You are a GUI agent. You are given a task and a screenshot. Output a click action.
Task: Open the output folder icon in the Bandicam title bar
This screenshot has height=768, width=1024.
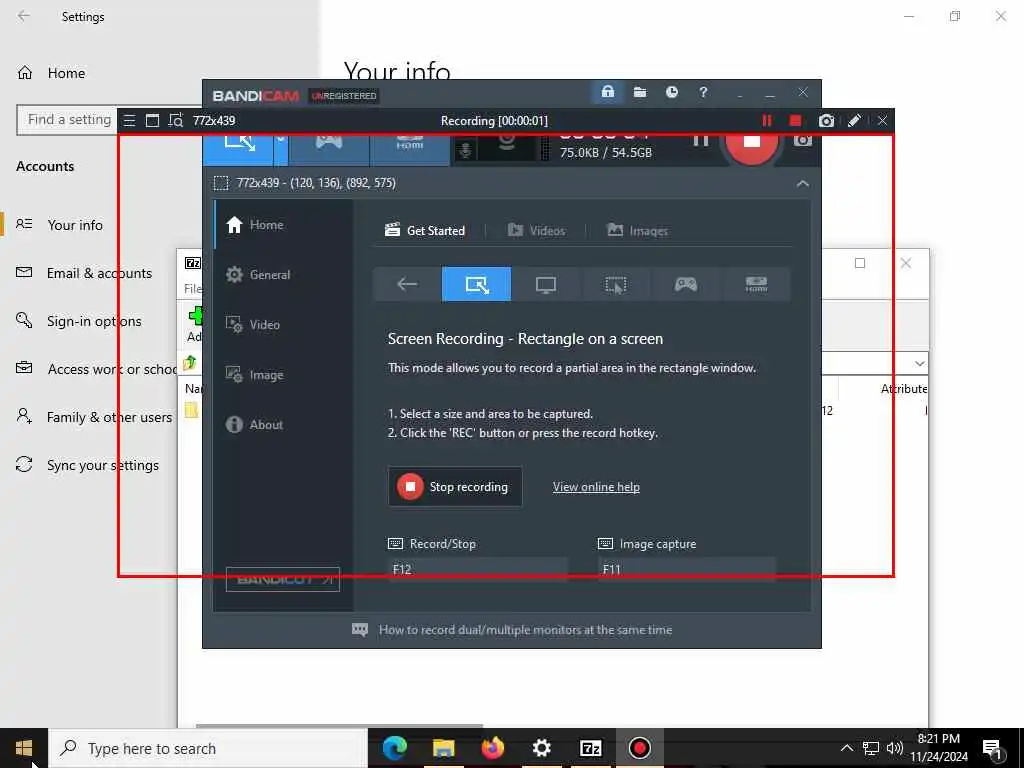pyautogui.click(x=640, y=92)
